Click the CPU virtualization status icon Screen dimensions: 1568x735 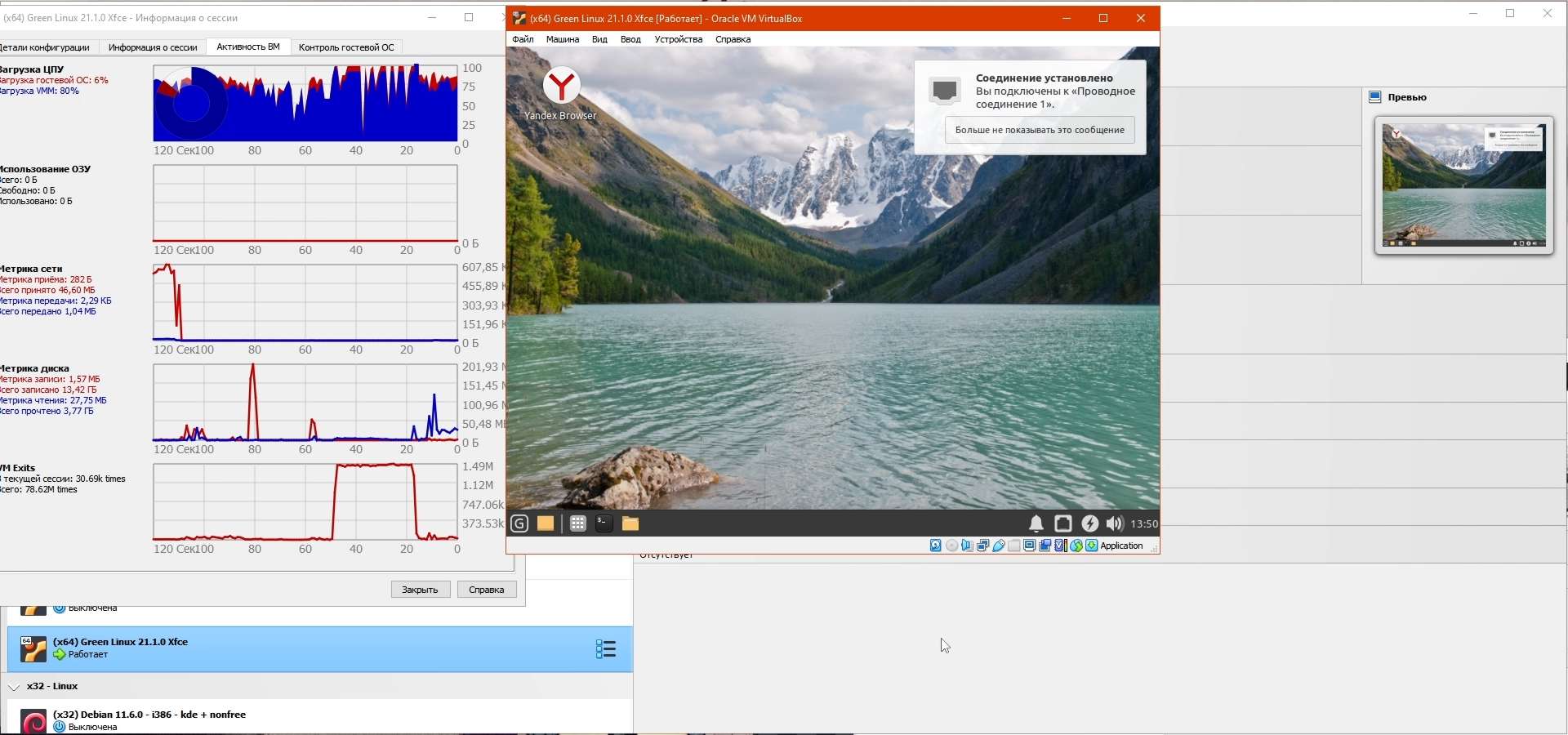point(1061,546)
